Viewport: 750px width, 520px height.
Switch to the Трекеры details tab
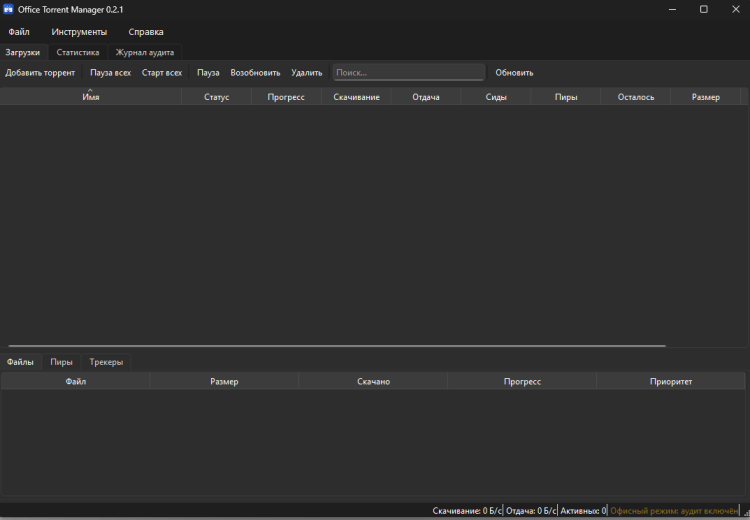(x=106, y=362)
